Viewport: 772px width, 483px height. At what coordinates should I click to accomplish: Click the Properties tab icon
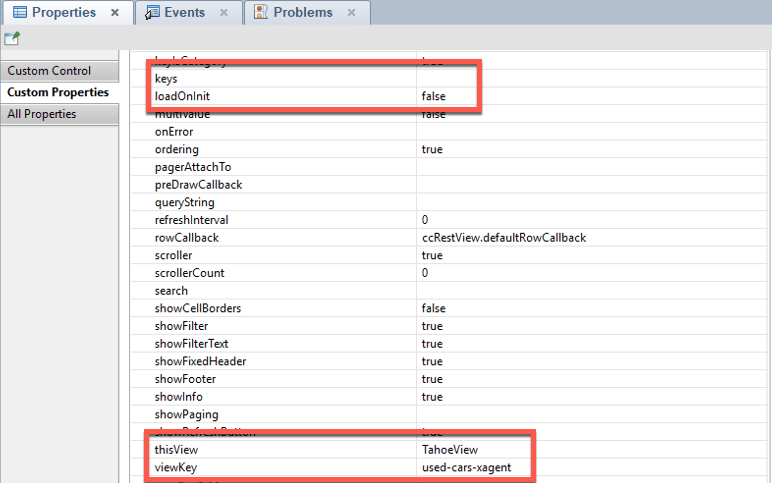[x=18, y=13]
